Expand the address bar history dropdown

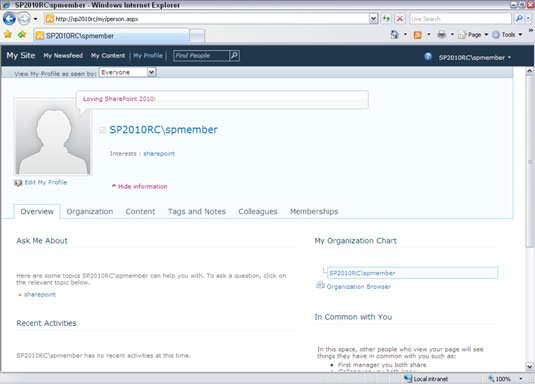374,18
